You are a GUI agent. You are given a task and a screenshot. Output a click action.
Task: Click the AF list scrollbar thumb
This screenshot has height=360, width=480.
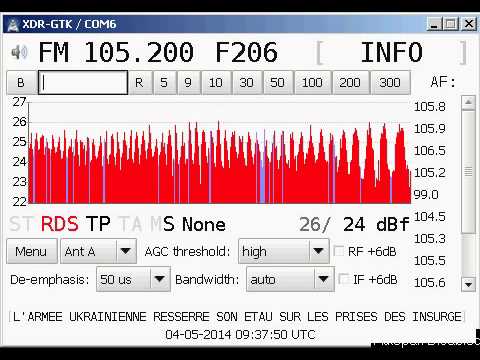[468, 172]
